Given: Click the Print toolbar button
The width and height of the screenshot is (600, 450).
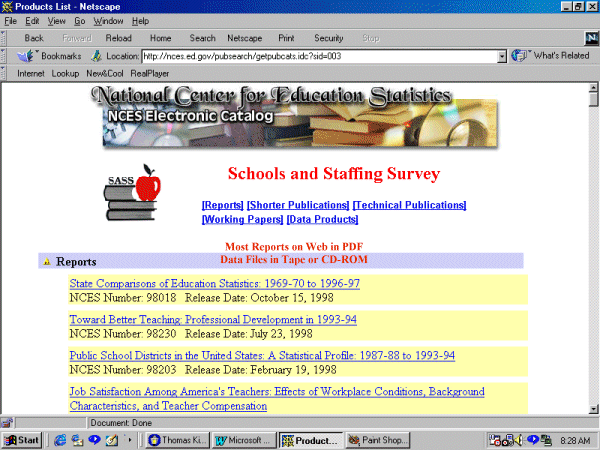Looking at the screenshot, I should [x=287, y=38].
